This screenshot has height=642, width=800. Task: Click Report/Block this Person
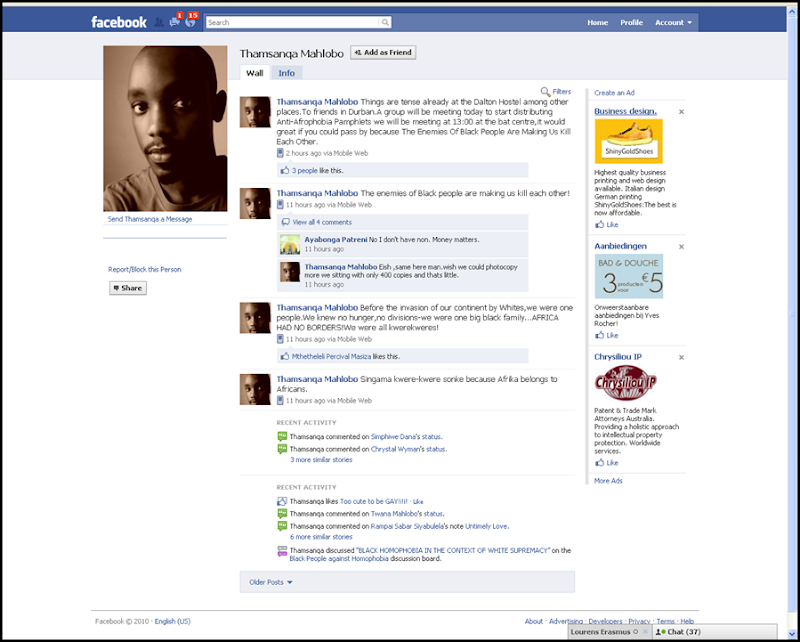click(144, 269)
